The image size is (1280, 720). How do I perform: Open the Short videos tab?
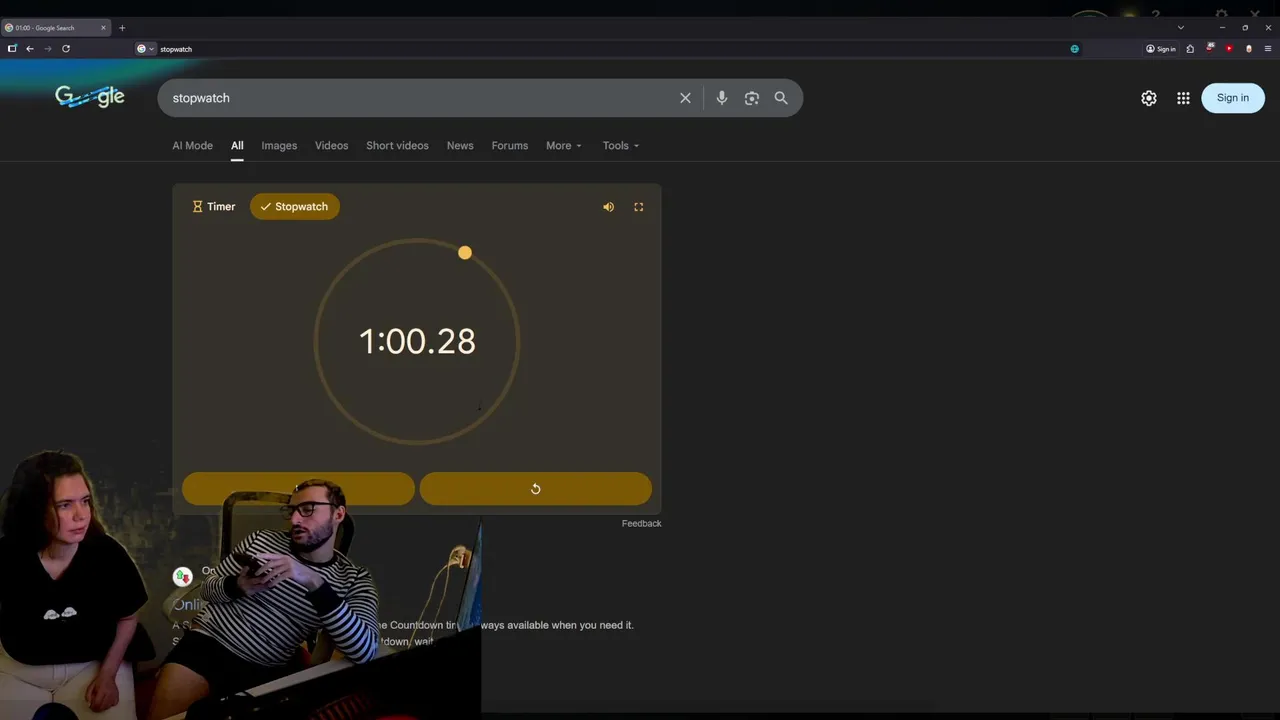click(397, 146)
